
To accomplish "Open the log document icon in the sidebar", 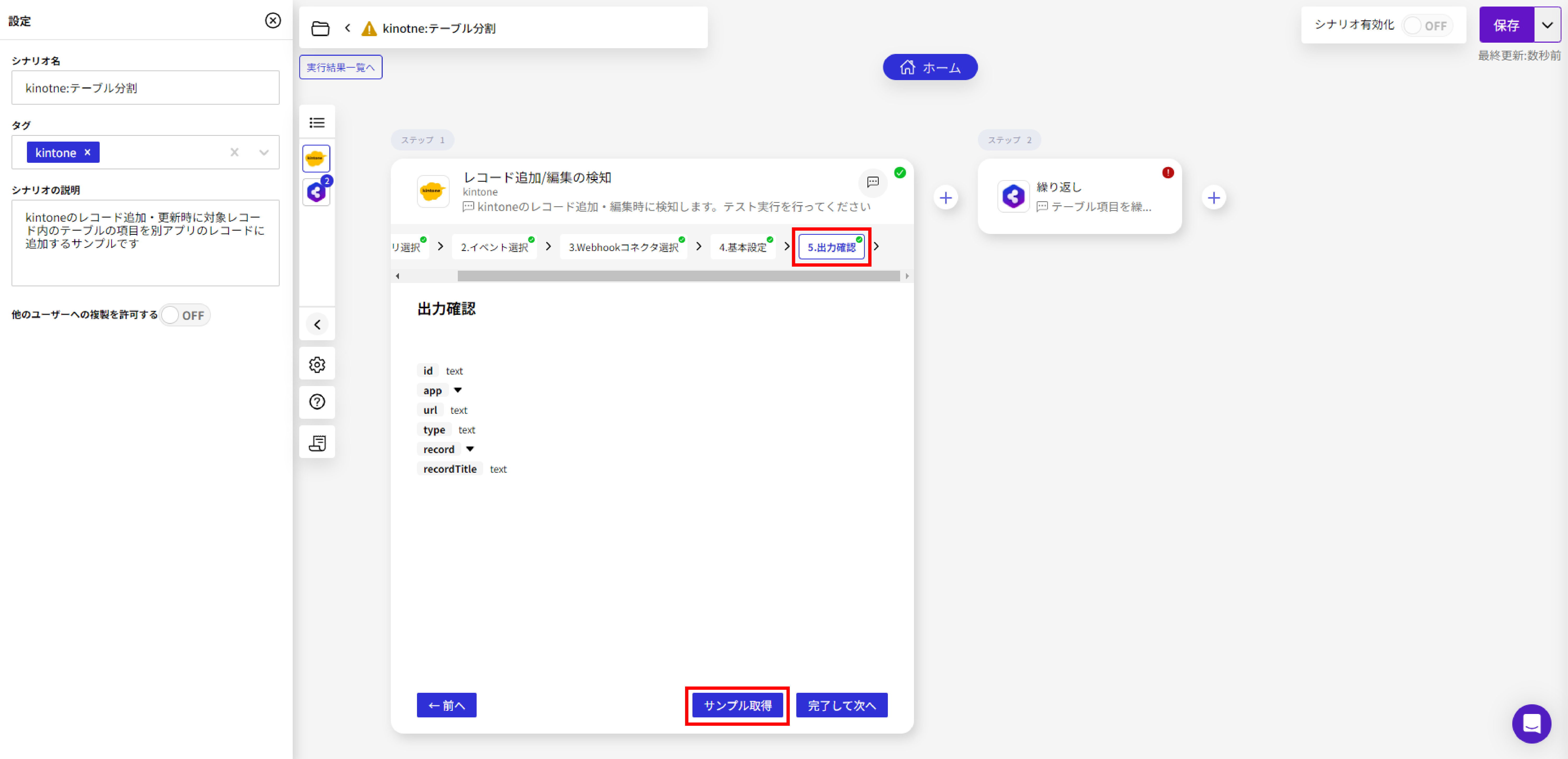I will click(317, 443).
